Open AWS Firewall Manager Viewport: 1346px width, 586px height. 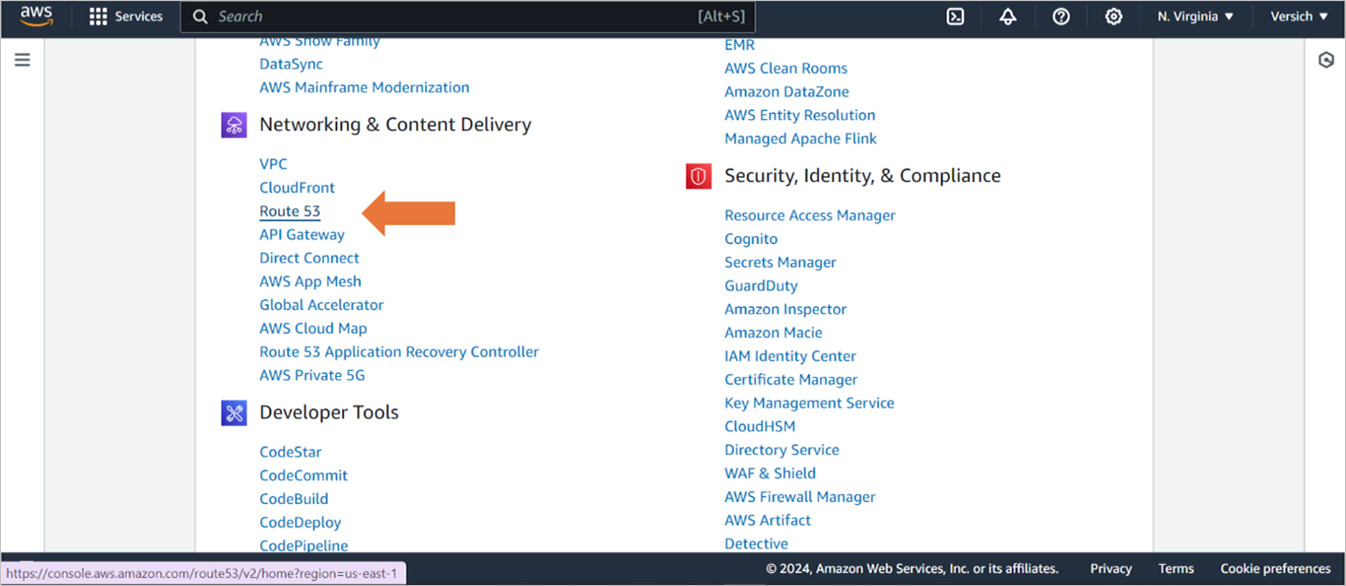(x=800, y=498)
